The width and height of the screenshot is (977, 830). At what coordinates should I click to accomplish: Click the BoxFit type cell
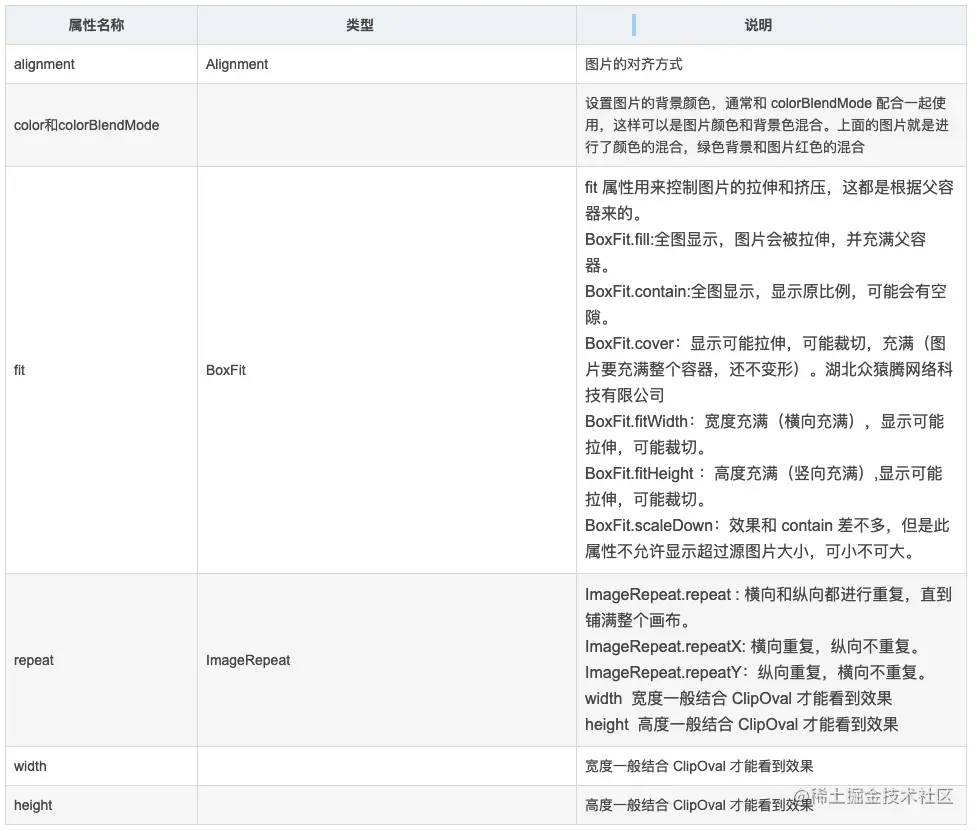click(225, 370)
